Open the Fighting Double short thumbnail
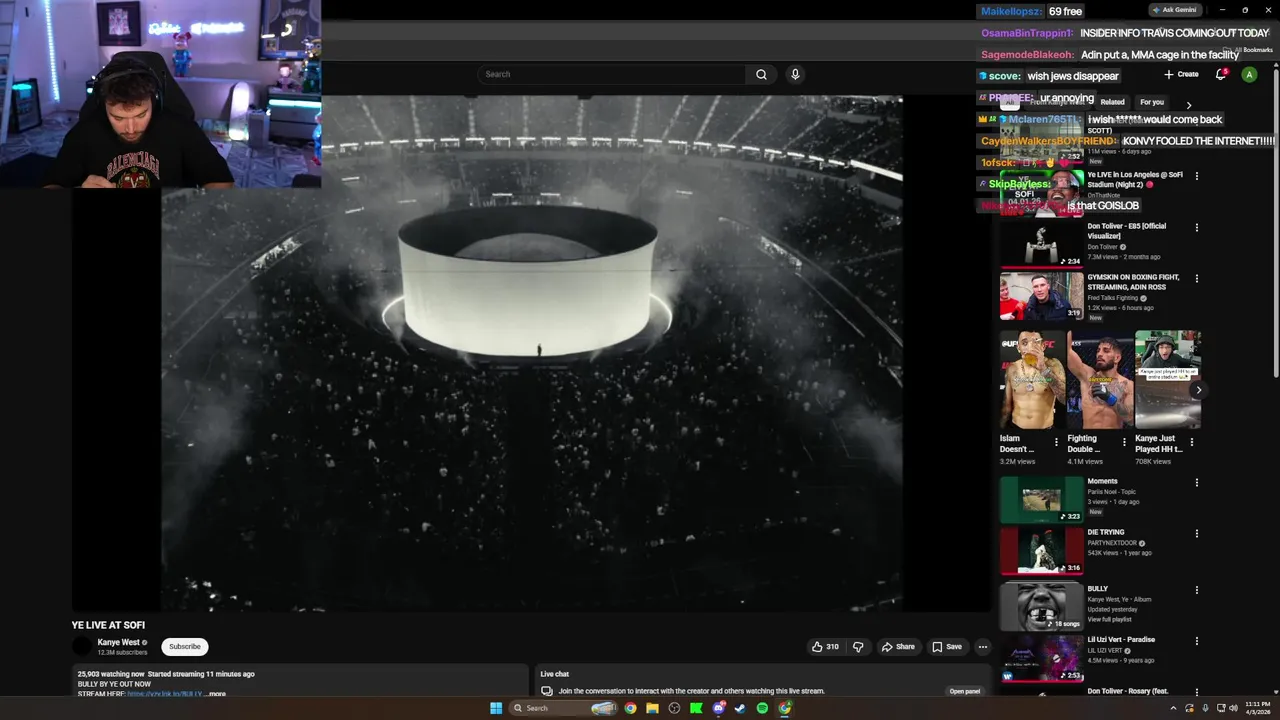 pyautogui.click(x=1100, y=380)
